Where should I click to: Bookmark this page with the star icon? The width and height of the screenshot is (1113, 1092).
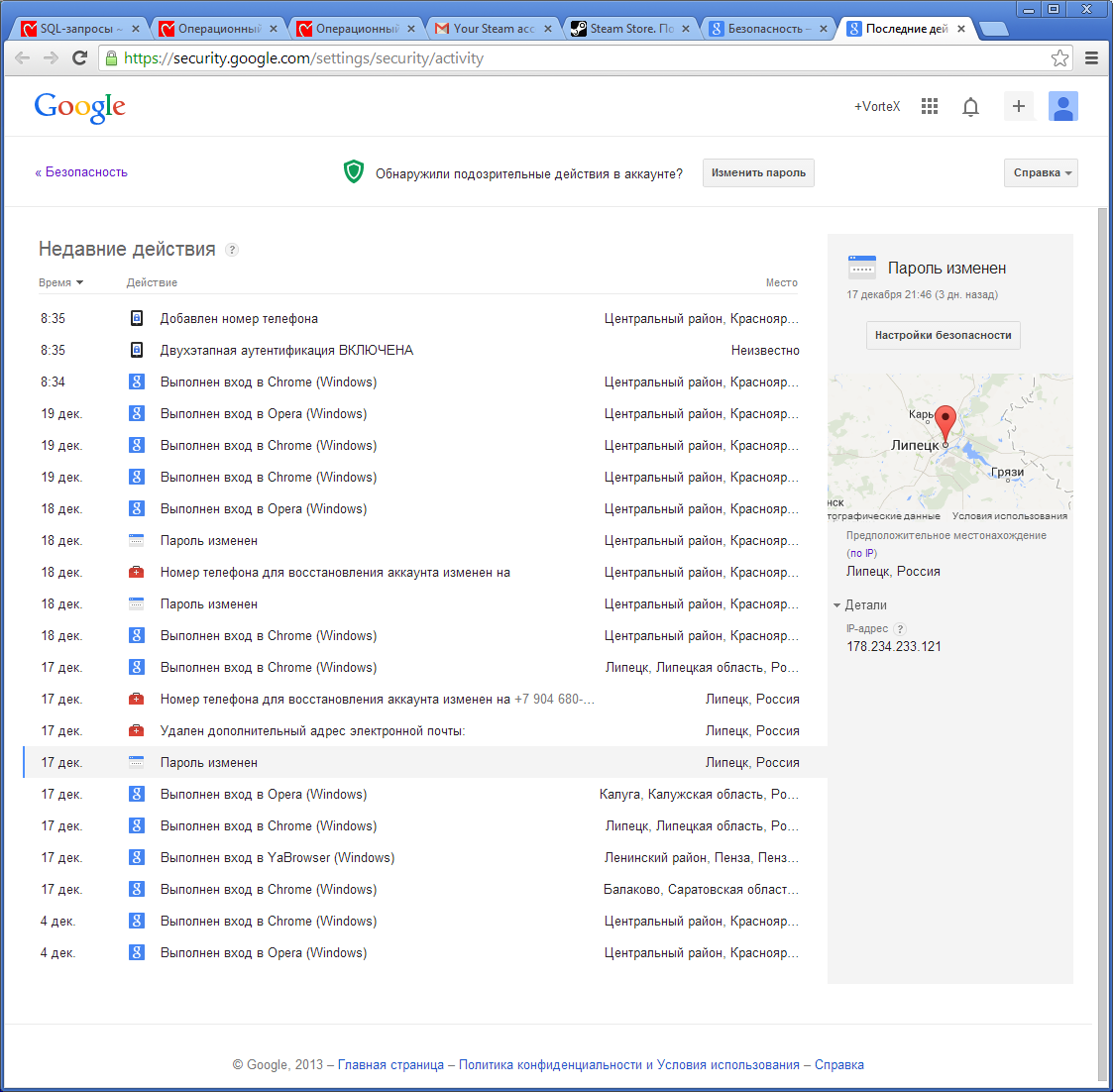(1059, 58)
